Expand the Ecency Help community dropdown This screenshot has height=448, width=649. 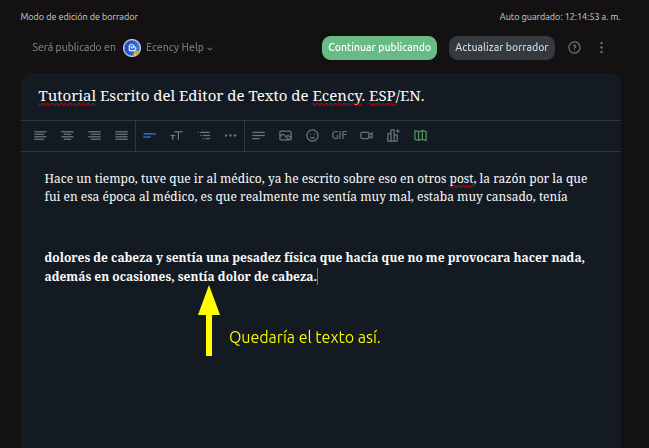pyautogui.click(x=179, y=48)
